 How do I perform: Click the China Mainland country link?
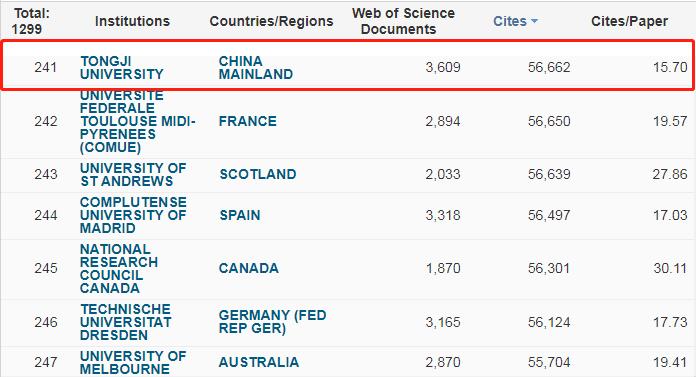pos(256,67)
